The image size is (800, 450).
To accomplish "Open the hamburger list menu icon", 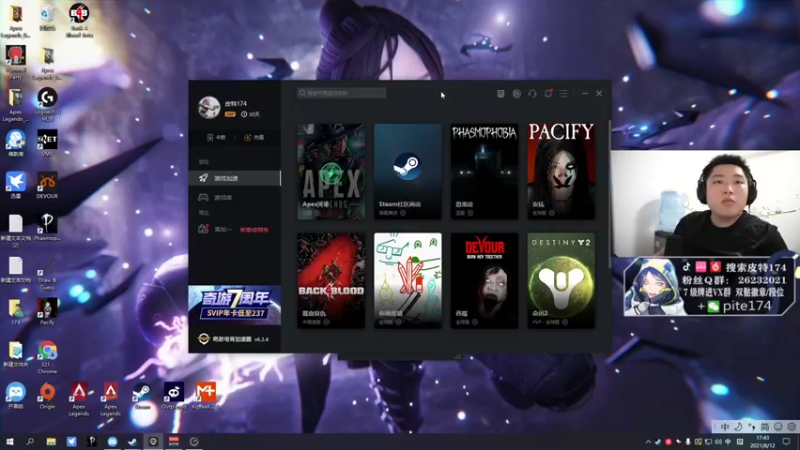I will pos(563,93).
